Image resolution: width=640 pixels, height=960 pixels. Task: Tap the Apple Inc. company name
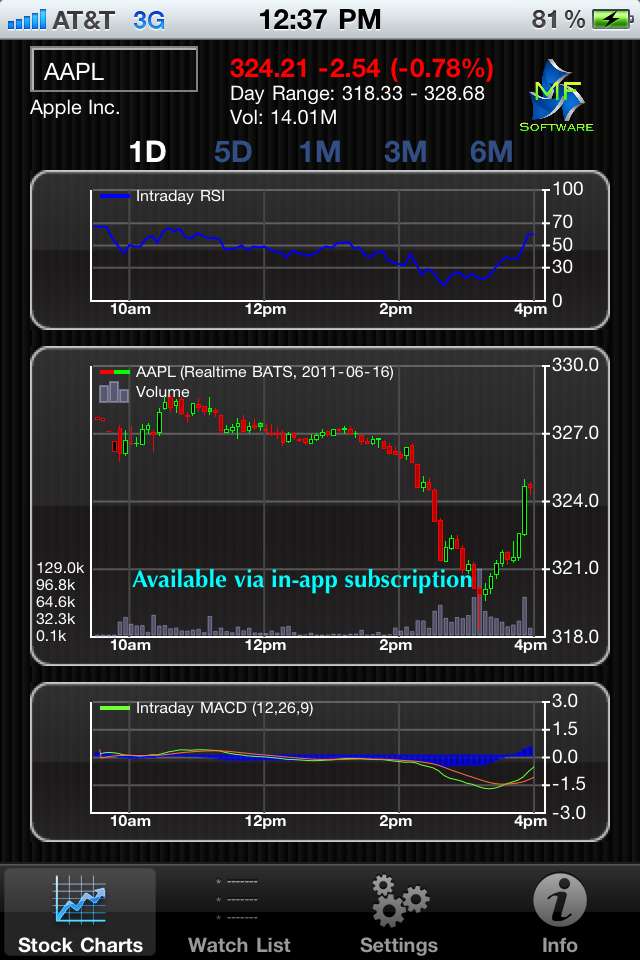[x=75, y=107]
